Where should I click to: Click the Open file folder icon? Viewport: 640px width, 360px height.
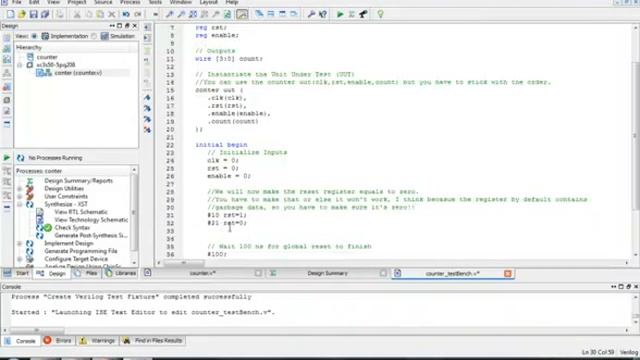[22, 14]
